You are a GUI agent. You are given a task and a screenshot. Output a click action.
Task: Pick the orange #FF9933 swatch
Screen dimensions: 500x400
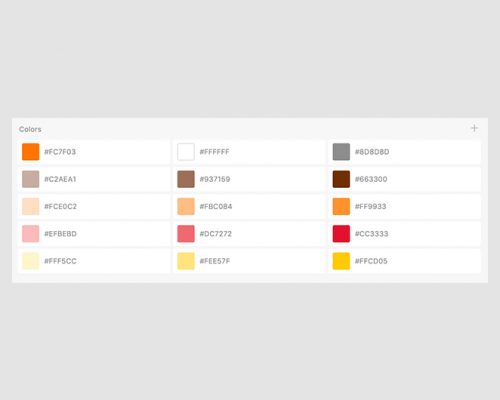point(341,206)
